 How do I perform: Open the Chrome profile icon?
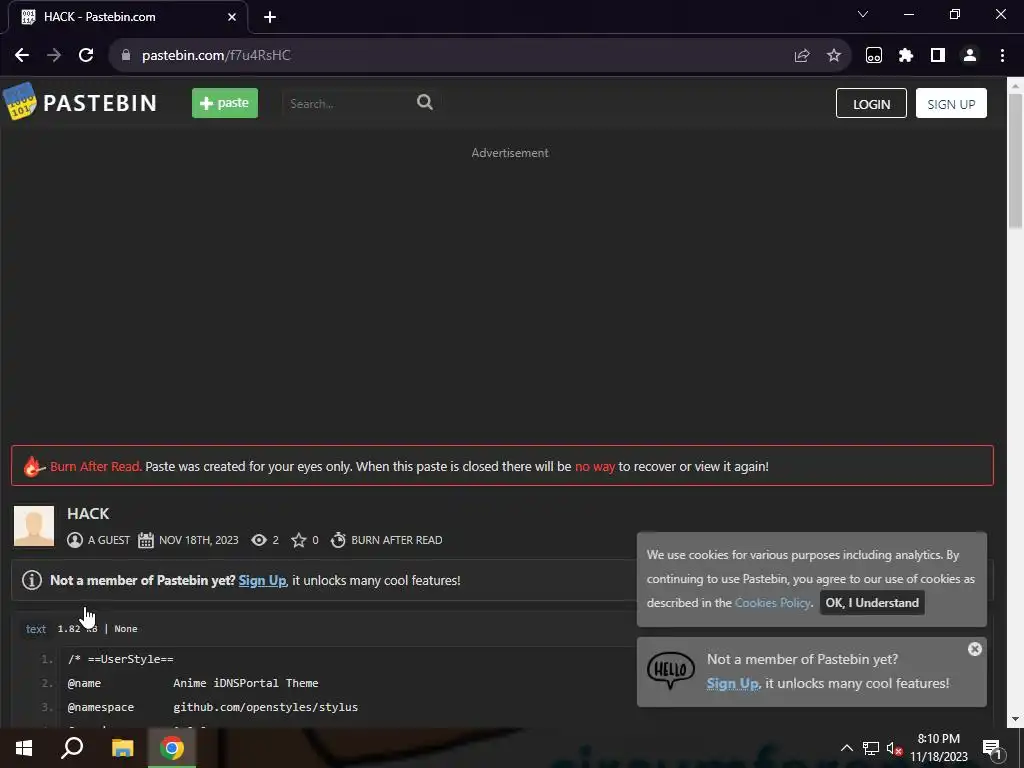(x=970, y=56)
